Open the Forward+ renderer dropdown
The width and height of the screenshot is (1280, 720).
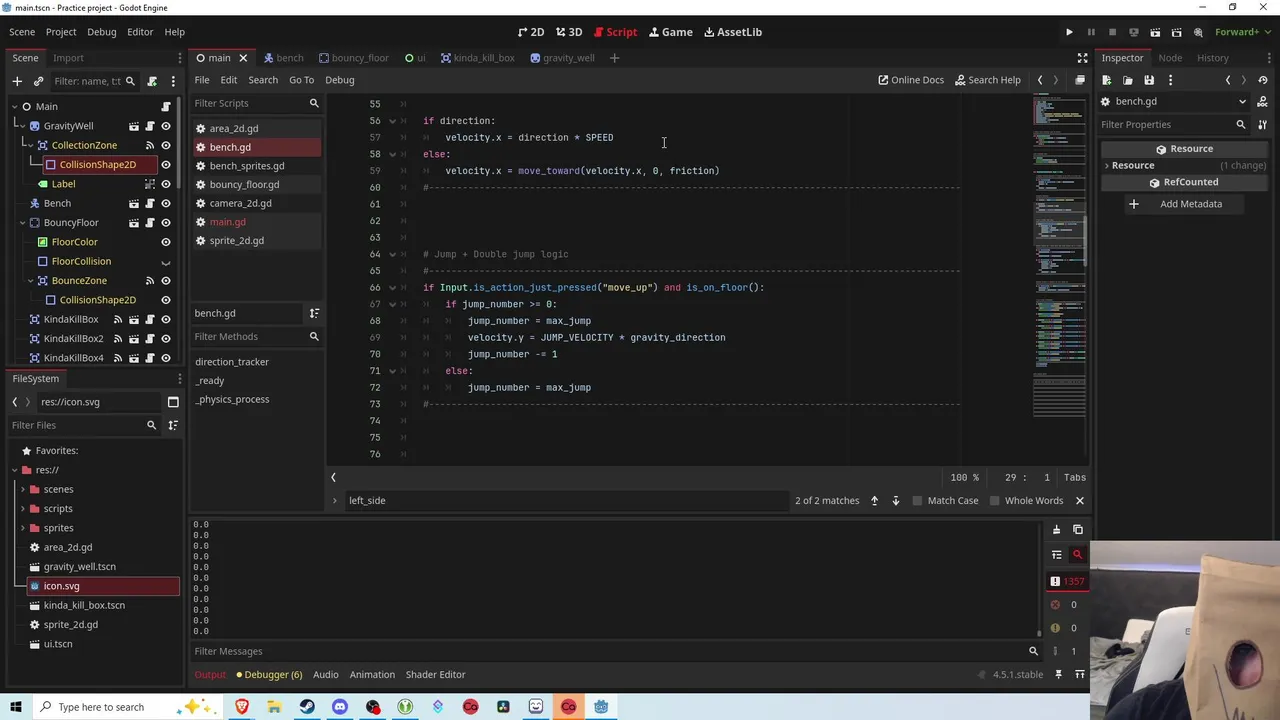point(1242,32)
